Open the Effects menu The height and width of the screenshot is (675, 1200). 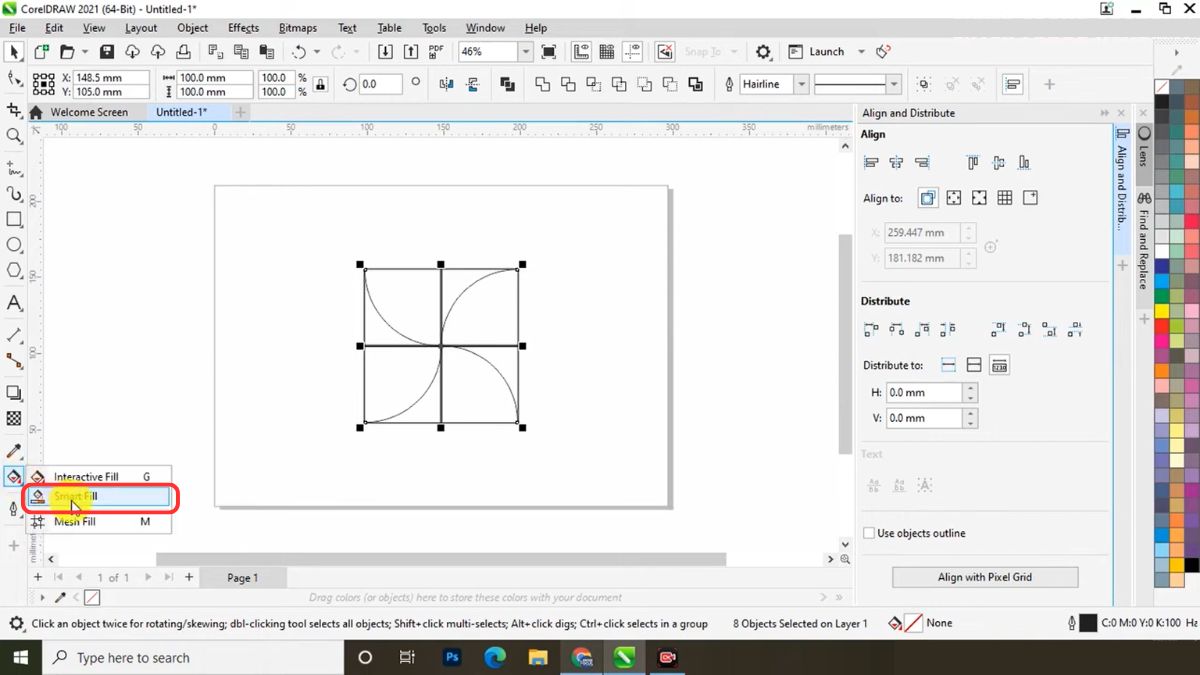point(243,28)
